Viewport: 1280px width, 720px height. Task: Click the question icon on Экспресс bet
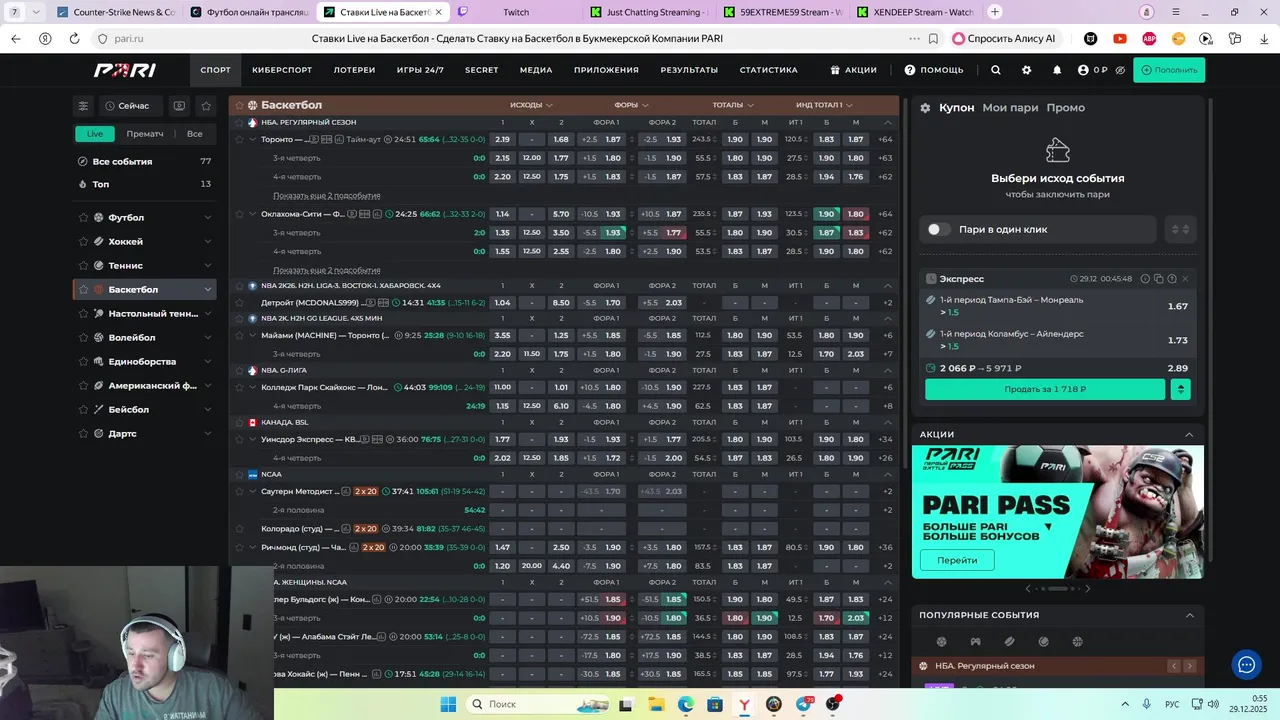coord(1171,279)
